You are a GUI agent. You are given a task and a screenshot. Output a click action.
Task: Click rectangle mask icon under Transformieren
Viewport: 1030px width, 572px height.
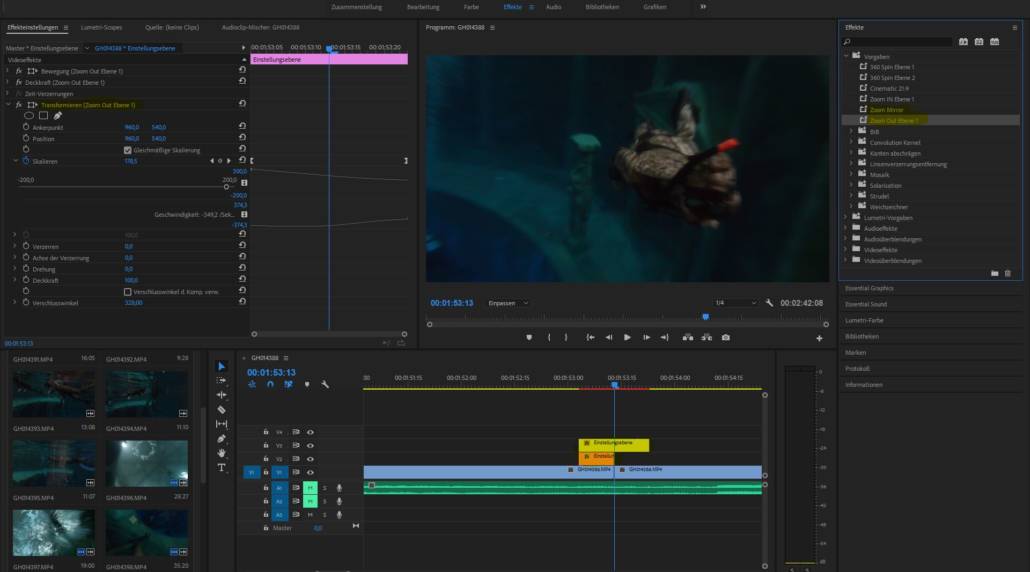(x=43, y=116)
